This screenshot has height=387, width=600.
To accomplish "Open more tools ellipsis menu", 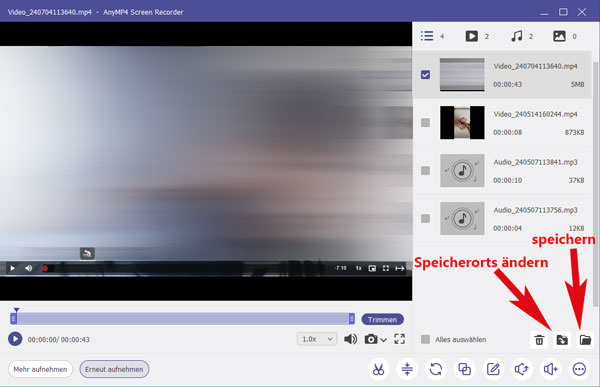I will (579, 369).
